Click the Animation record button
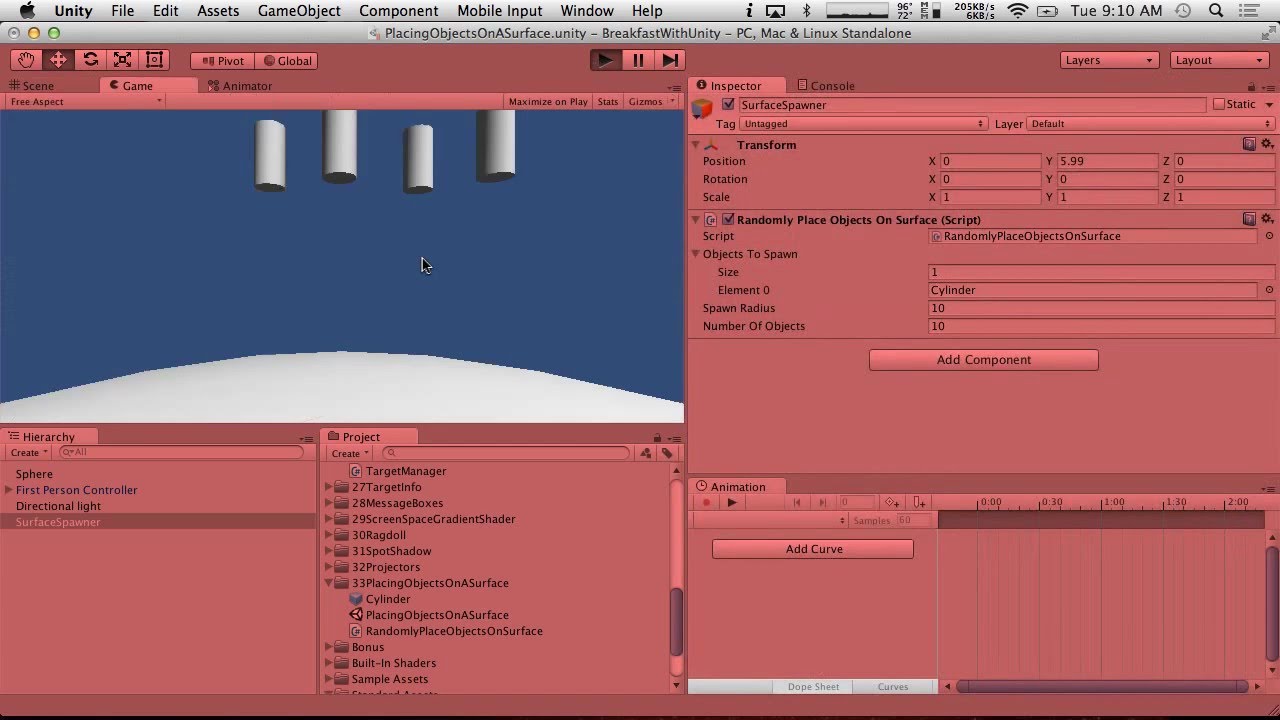 (706, 503)
